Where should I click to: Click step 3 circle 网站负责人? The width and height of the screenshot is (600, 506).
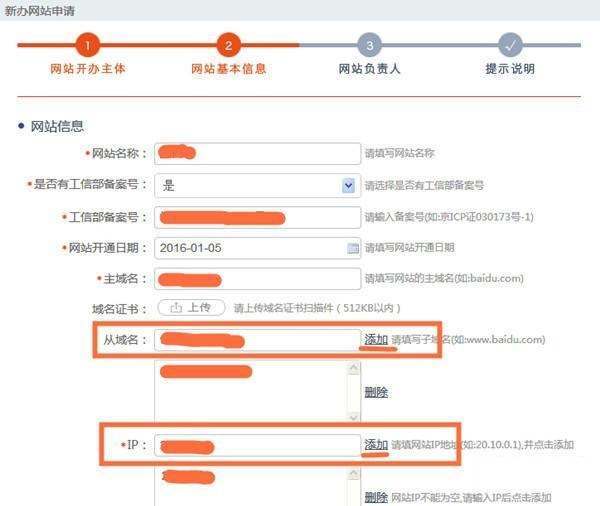coord(370,45)
